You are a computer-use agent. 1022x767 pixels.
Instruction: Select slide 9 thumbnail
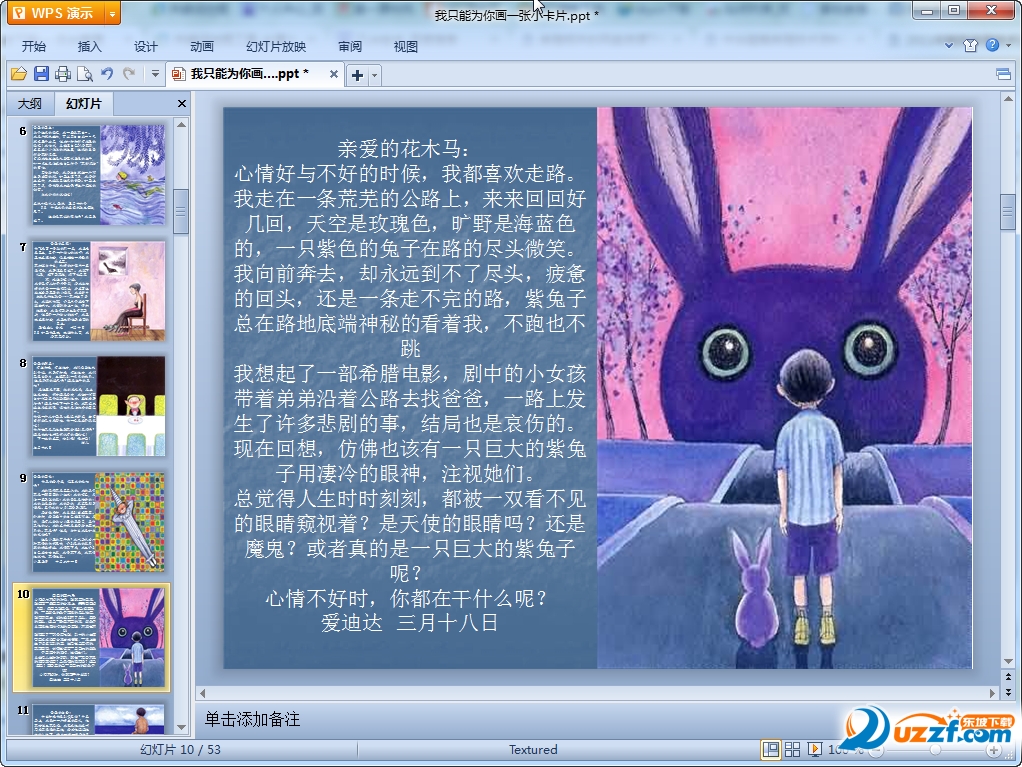tap(98, 522)
